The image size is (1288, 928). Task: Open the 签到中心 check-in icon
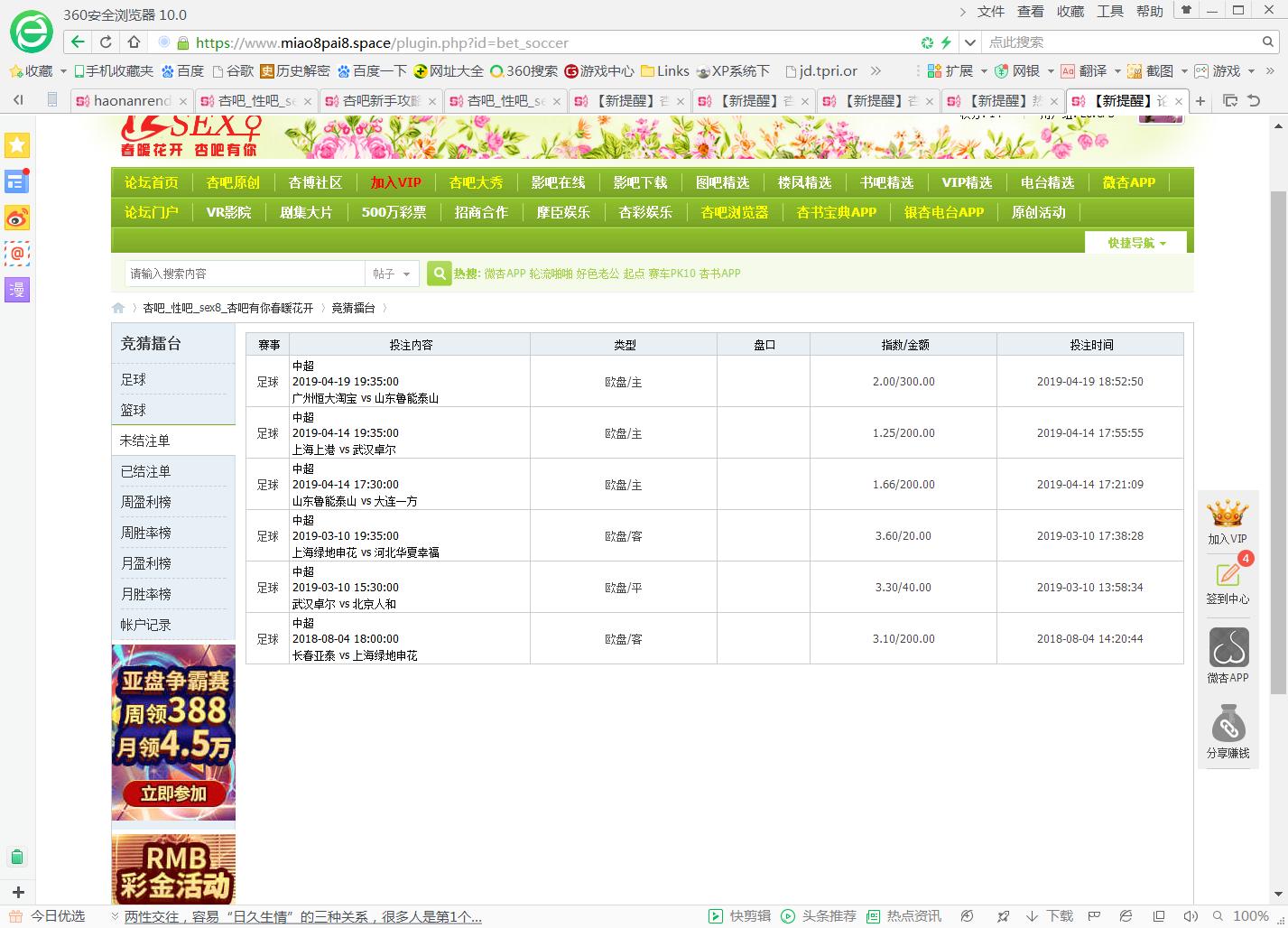pyautogui.click(x=1228, y=578)
